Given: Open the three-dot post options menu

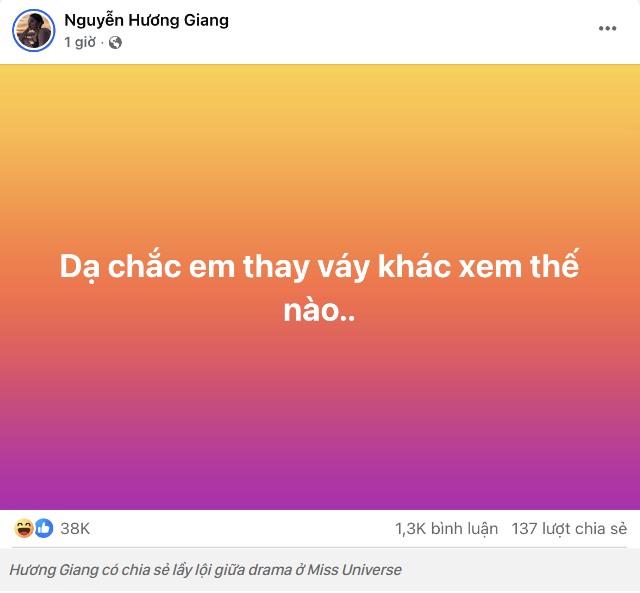Looking at the screenshot, I should click(607, 29).
